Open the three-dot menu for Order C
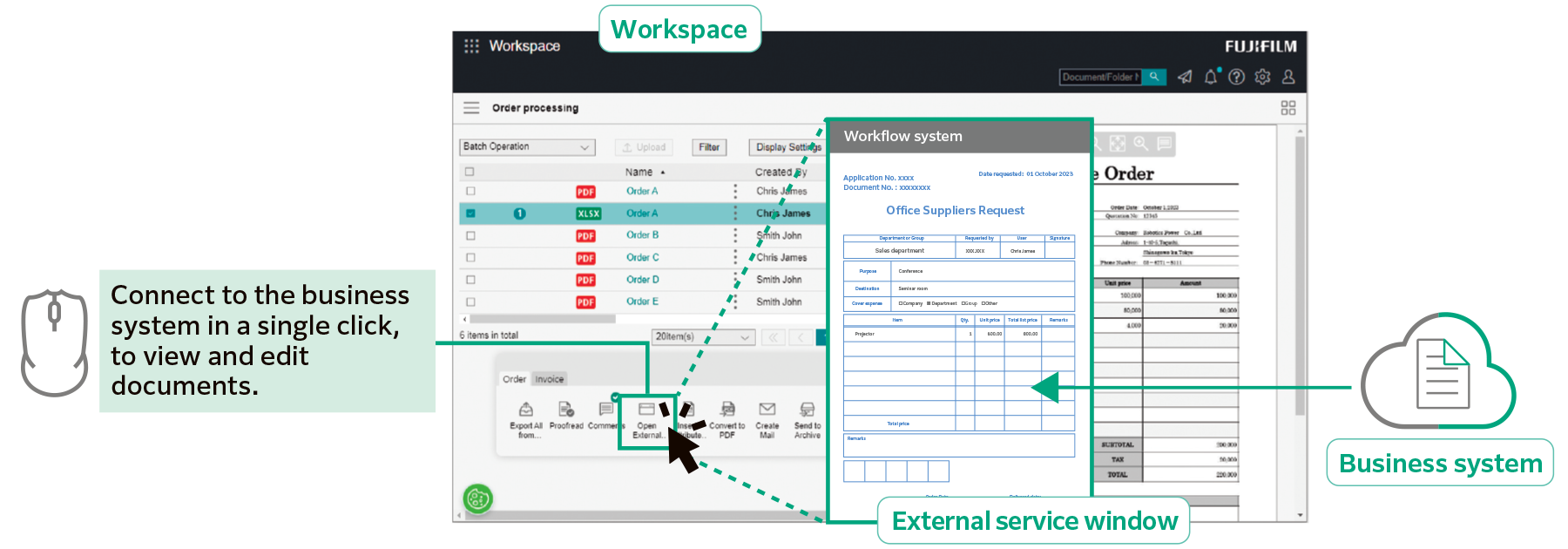 pos(735,258)
